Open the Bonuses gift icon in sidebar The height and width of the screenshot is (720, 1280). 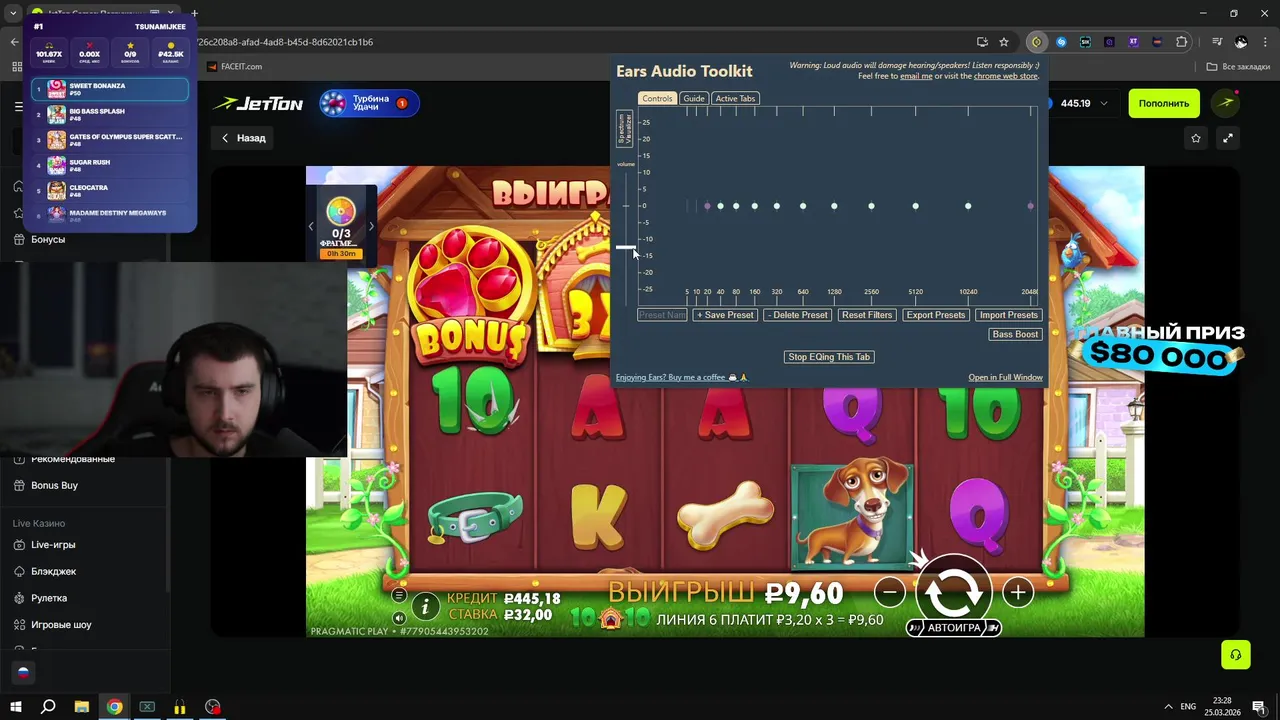[18, 239]
